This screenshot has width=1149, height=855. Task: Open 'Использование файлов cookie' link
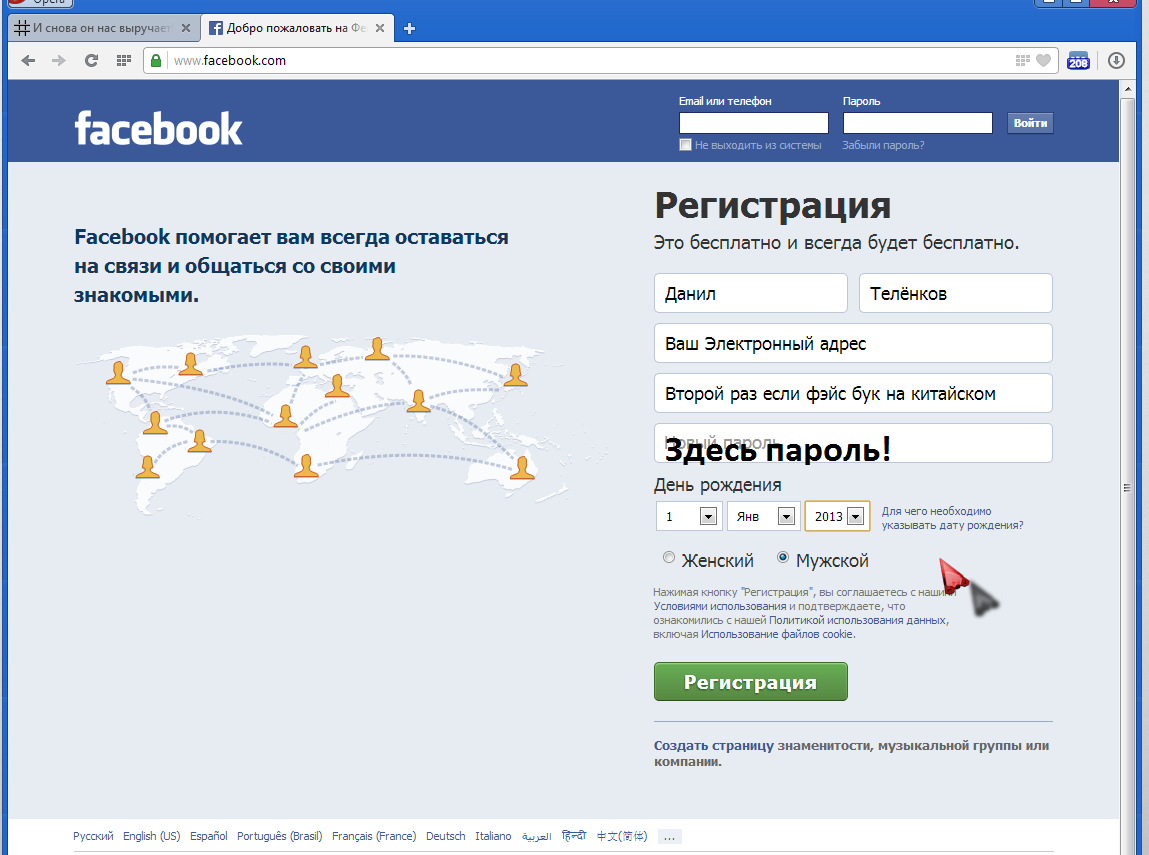(x=777, y=634)
